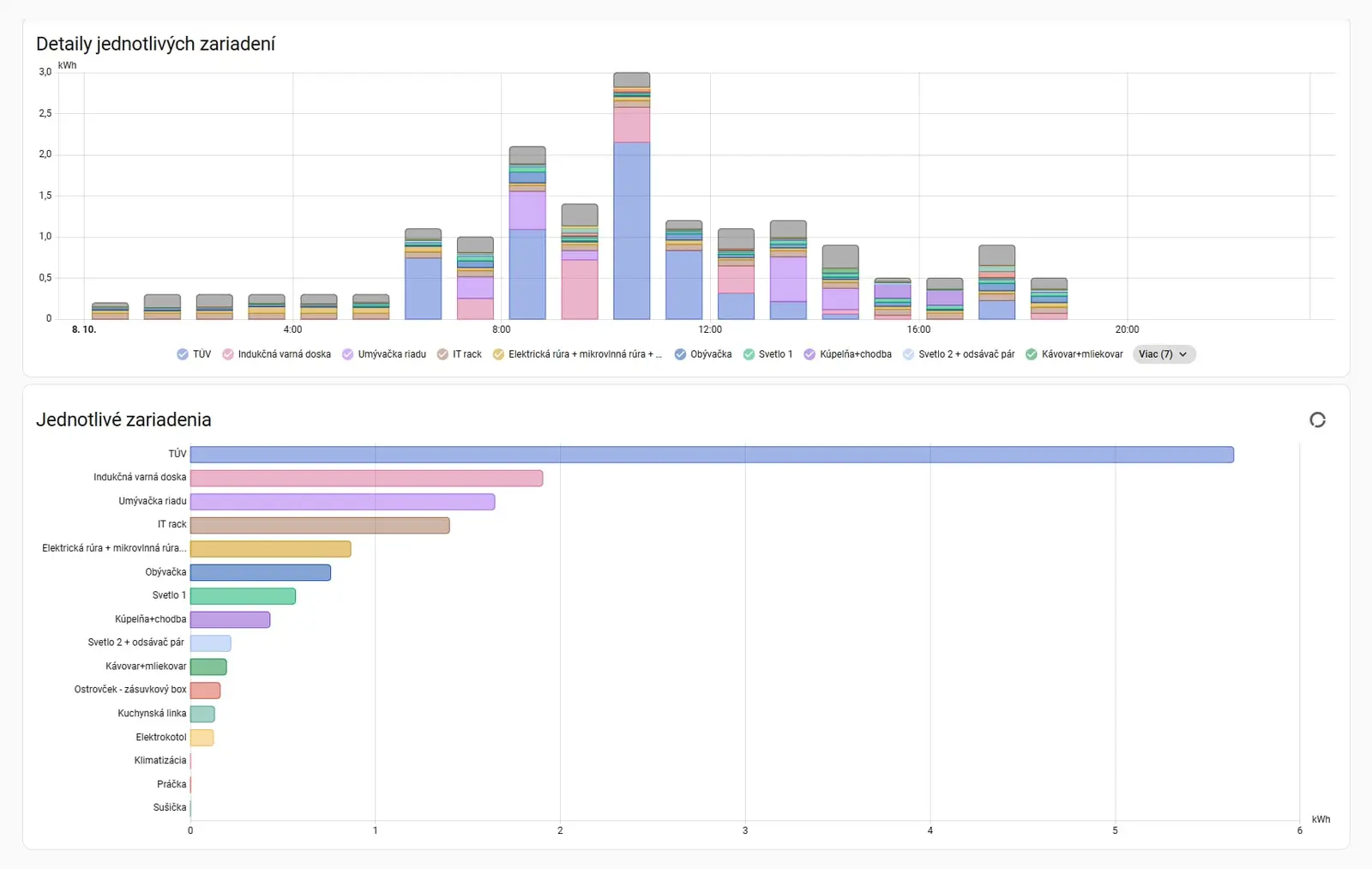Click the stacked bar at 4:00

[x=319, y=307]
